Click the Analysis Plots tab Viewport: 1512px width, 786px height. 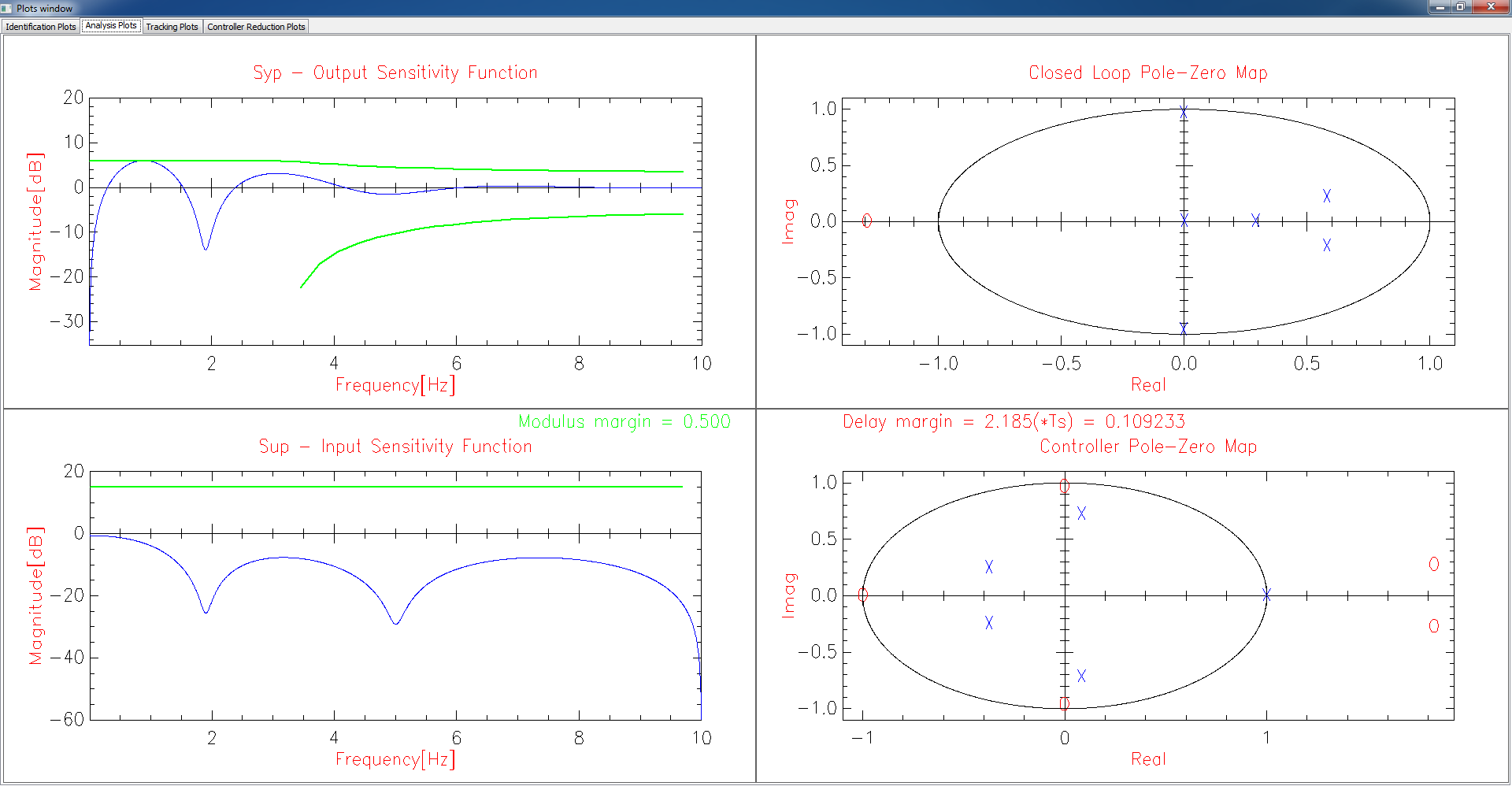(x=110, y=24)
